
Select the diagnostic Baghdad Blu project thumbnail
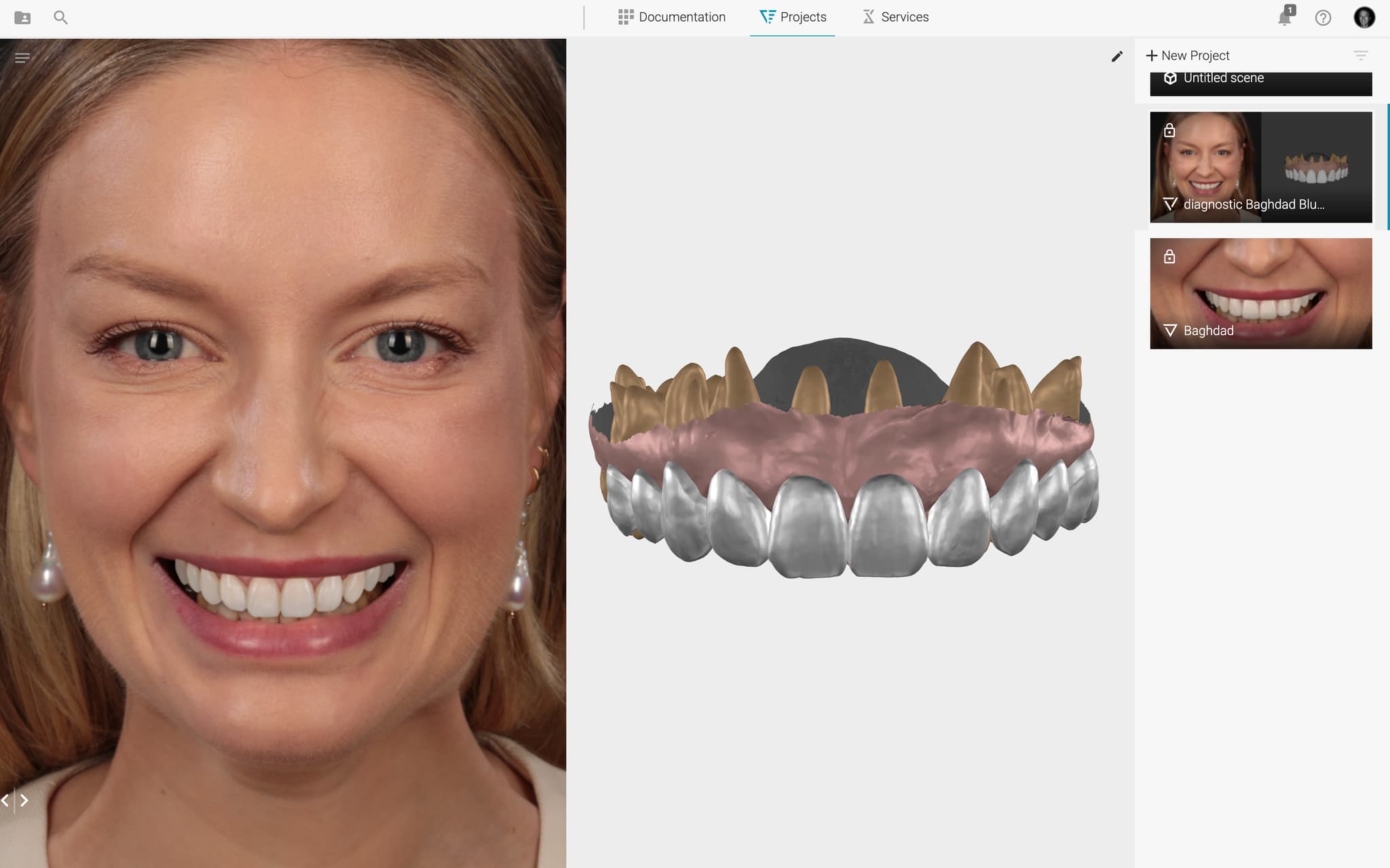1260,167
